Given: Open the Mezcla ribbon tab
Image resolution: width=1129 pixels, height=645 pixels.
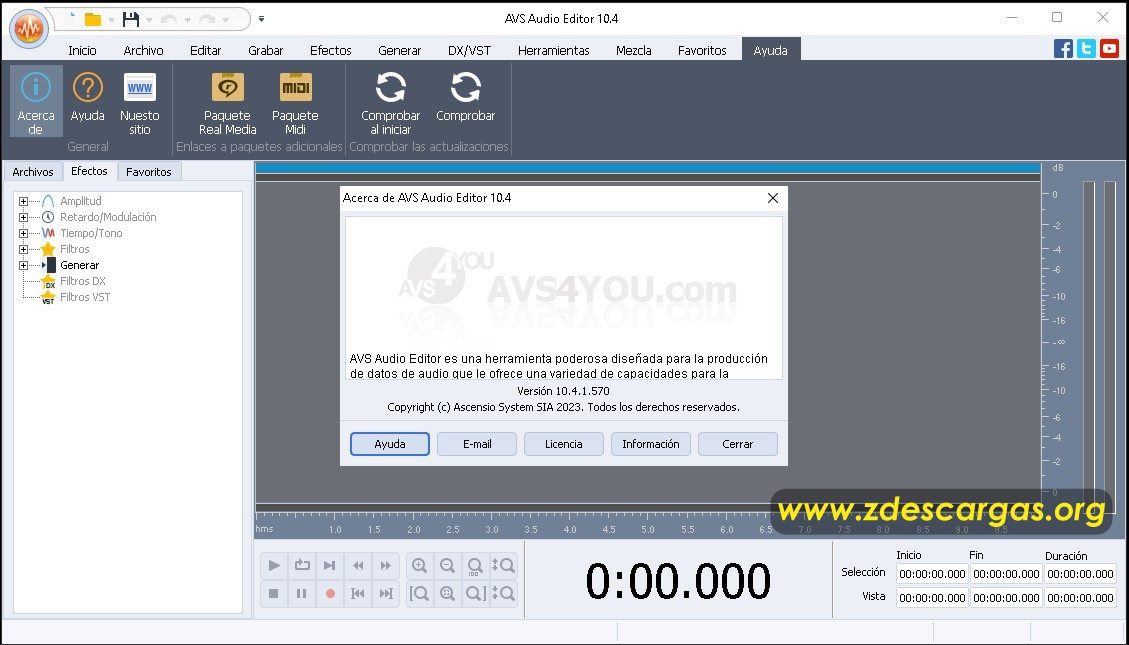Looking at the screenshot, I should point(634,50).
